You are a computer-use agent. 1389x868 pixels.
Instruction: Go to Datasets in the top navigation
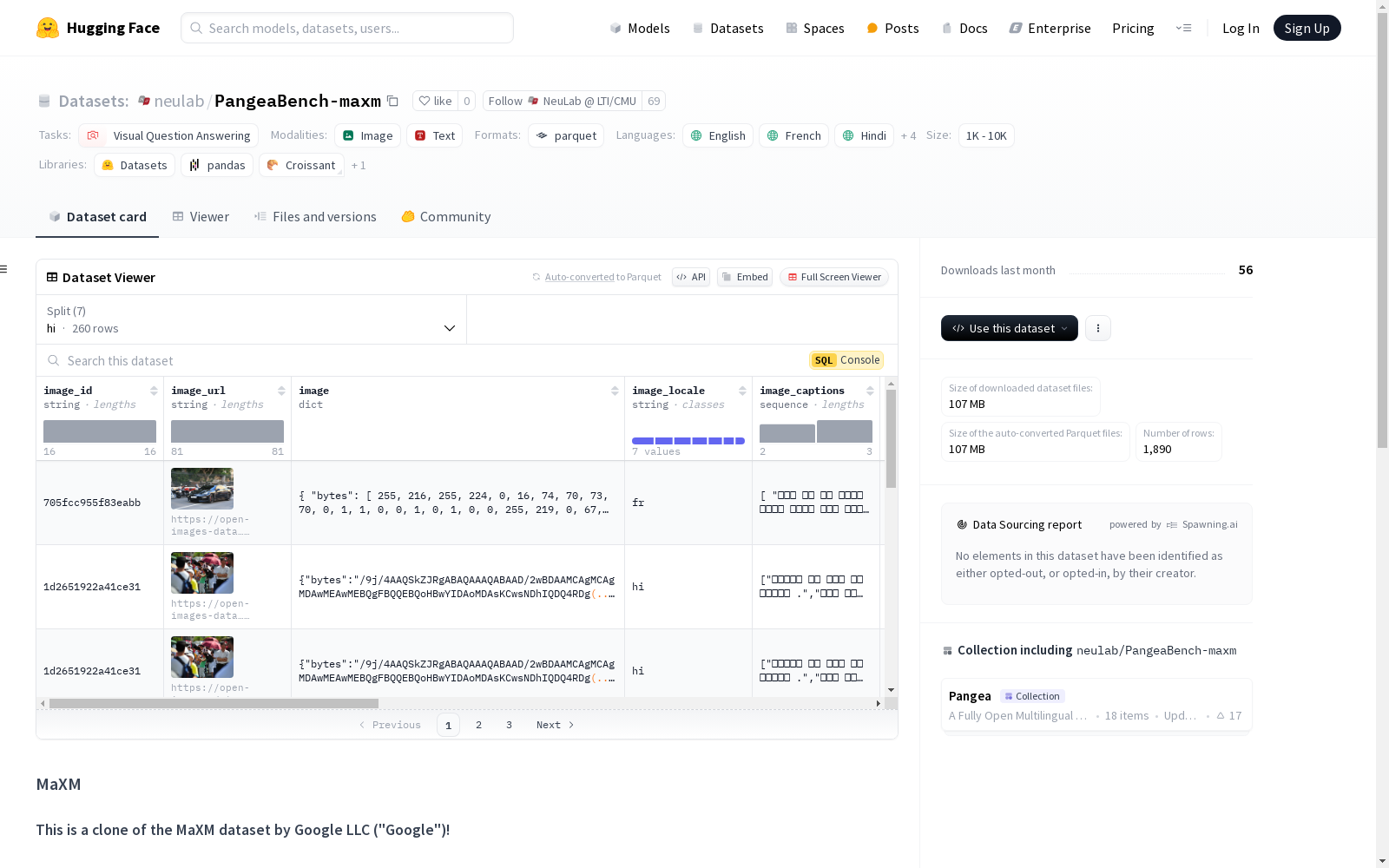pos(727,28)
